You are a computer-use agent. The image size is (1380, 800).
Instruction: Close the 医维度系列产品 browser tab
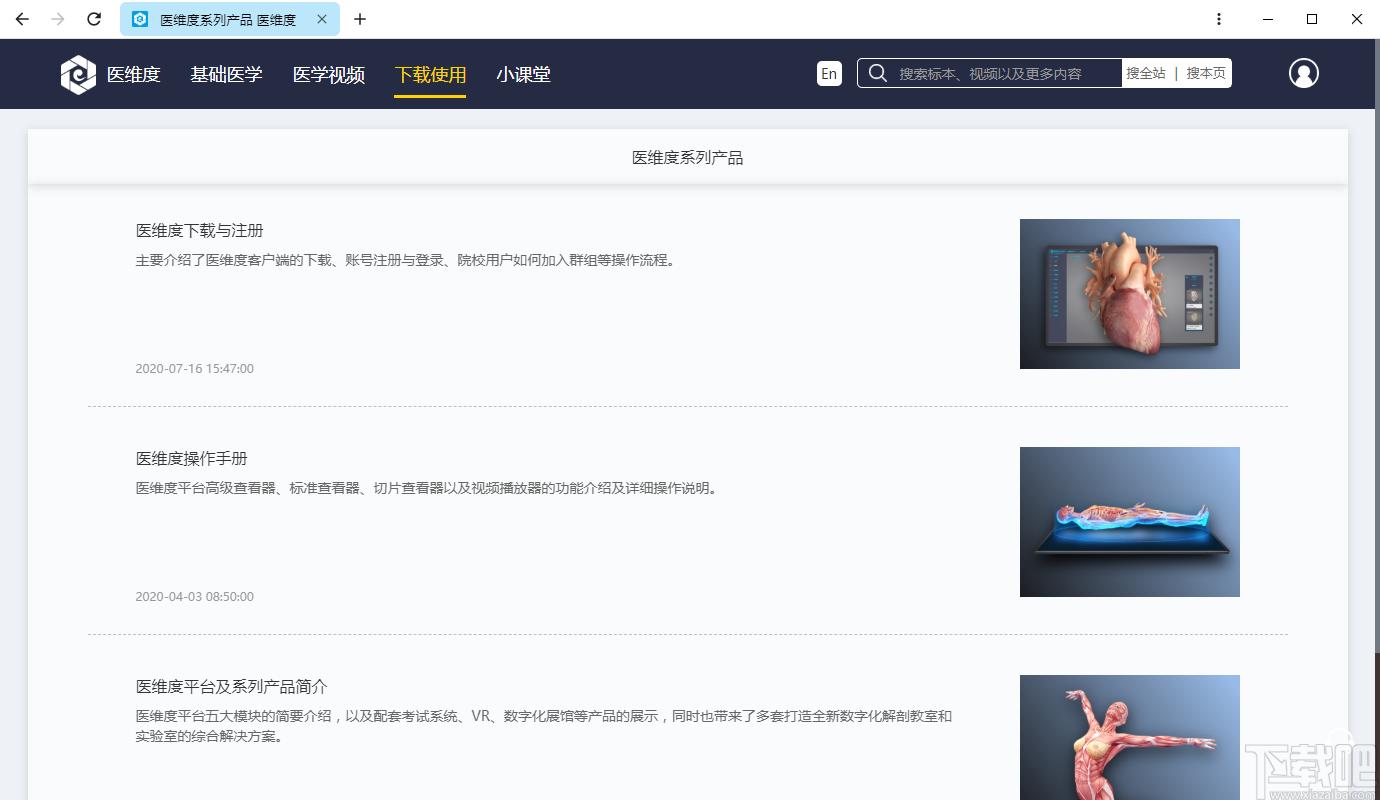pyautogui.click(x=323, y=19)
